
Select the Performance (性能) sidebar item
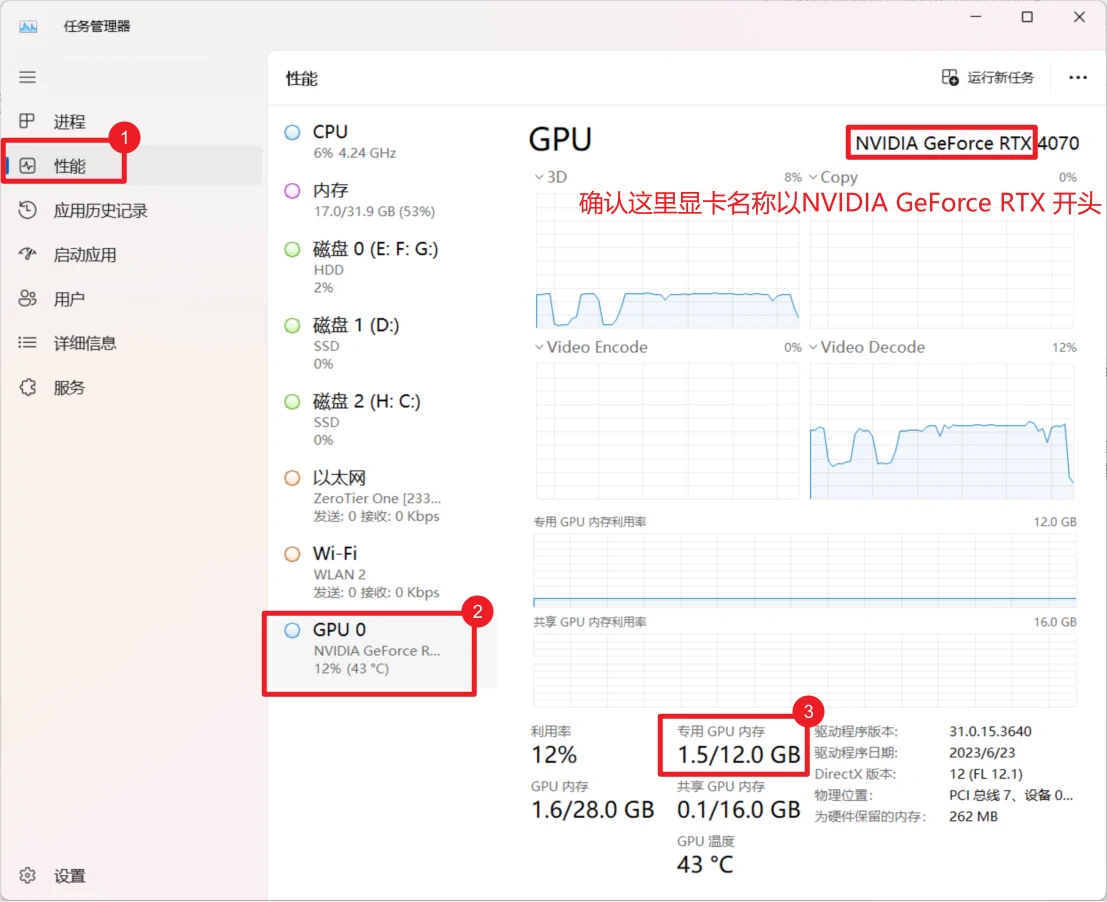pos(69,166)
